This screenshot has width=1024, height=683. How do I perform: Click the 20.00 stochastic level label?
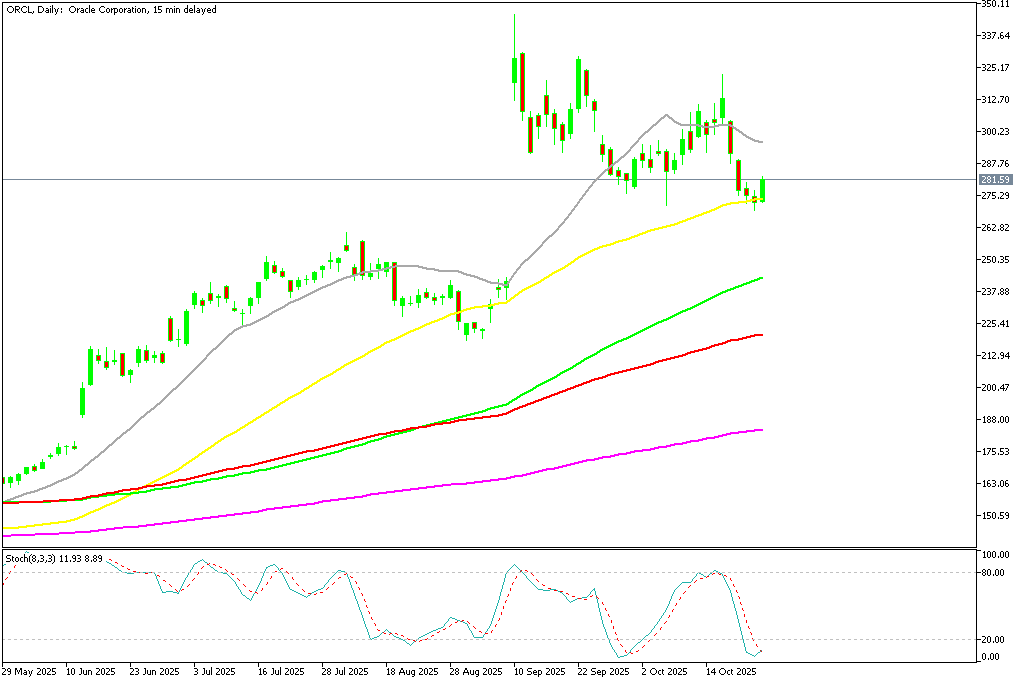(x=995, y=640)
